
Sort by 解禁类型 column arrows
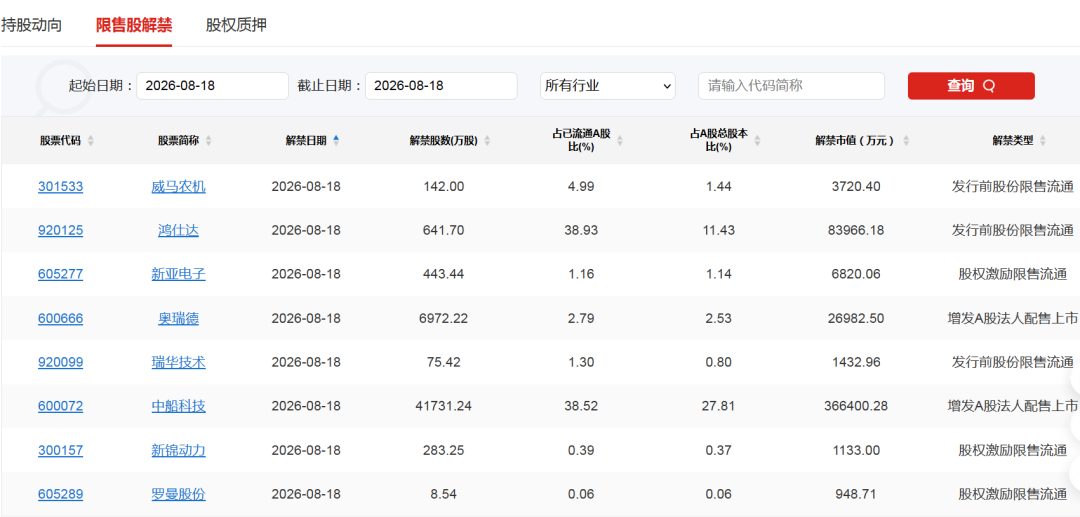1043,140
